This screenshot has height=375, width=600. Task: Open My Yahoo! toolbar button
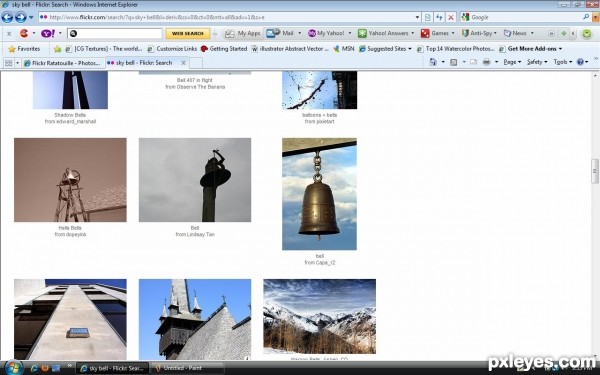[x=326, y=33]
